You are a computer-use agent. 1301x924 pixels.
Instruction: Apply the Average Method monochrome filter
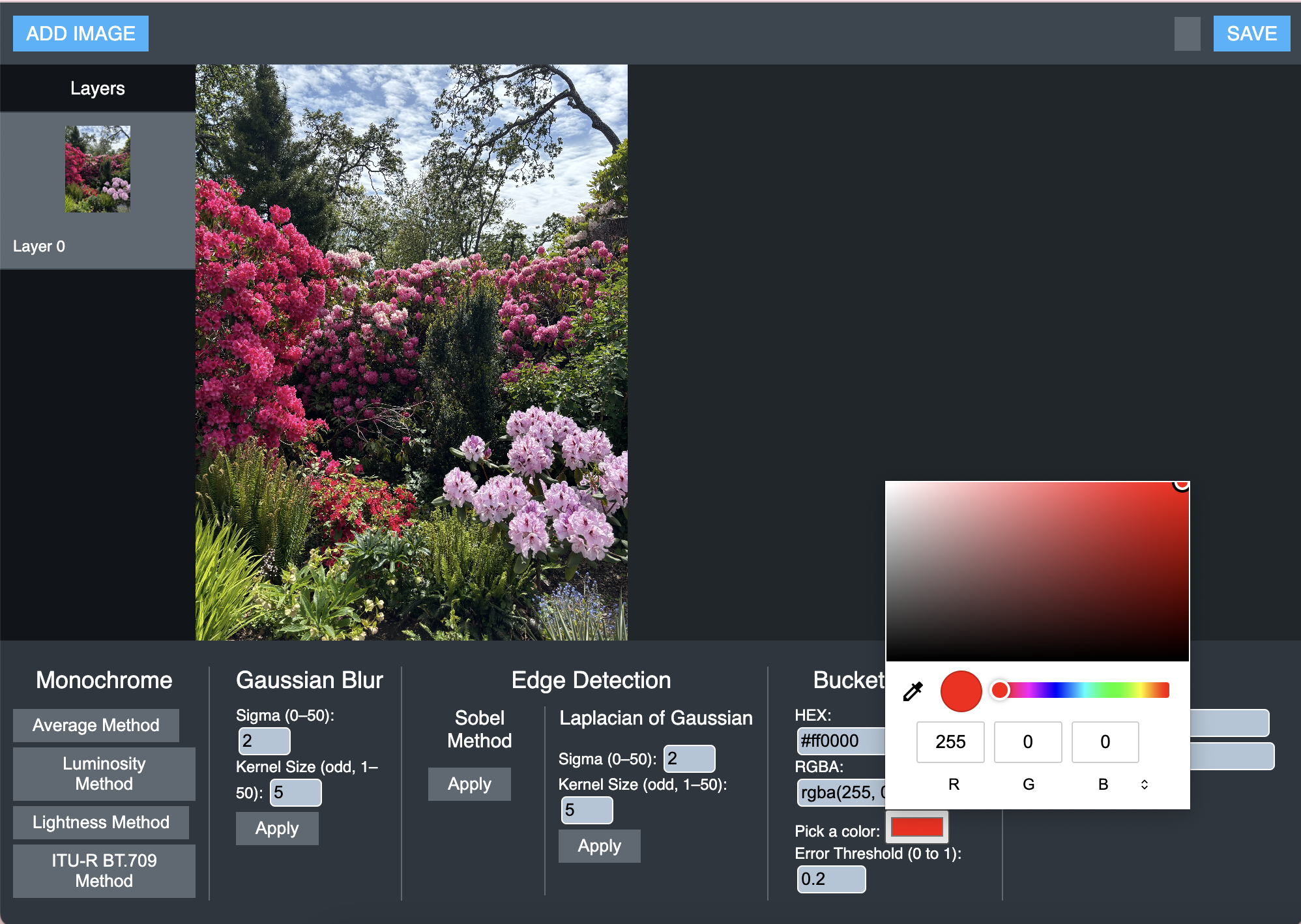pyautogui.click(x=96, y=725)
